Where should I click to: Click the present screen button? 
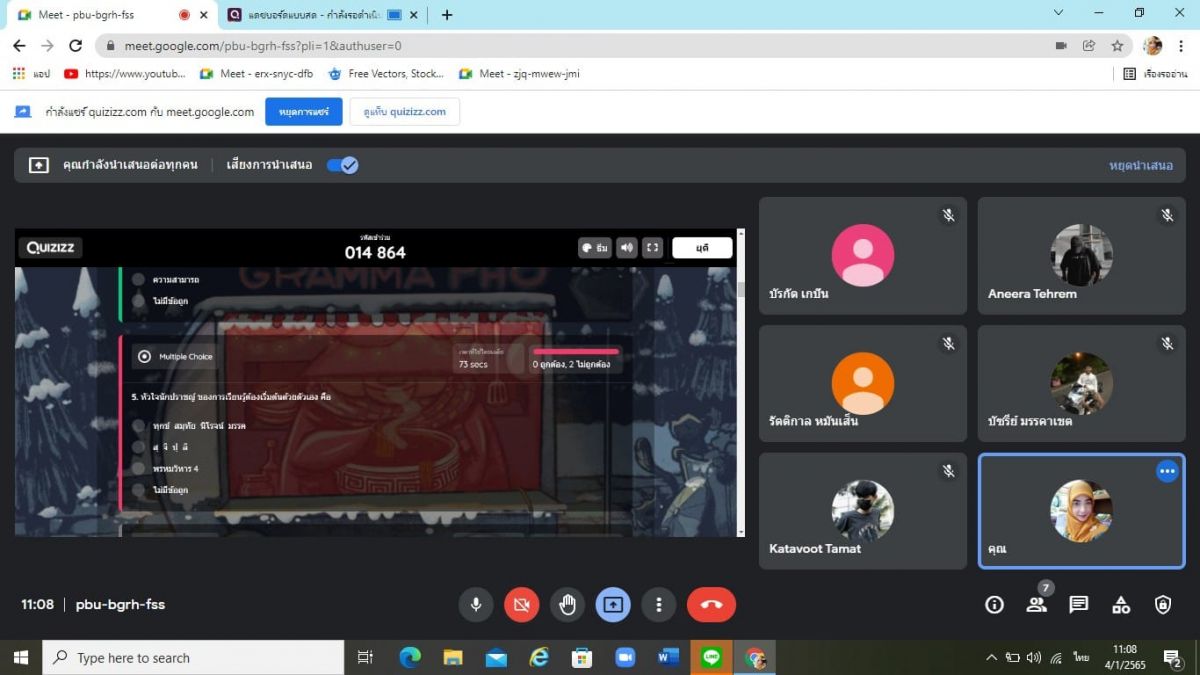(613, 605)
